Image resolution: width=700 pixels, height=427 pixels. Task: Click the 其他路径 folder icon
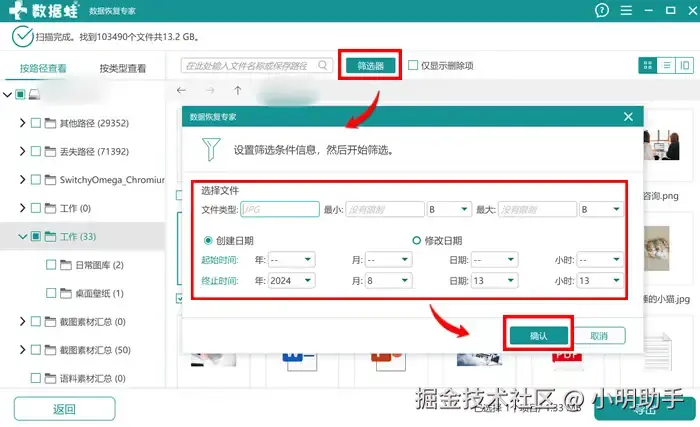click(50, 123)
